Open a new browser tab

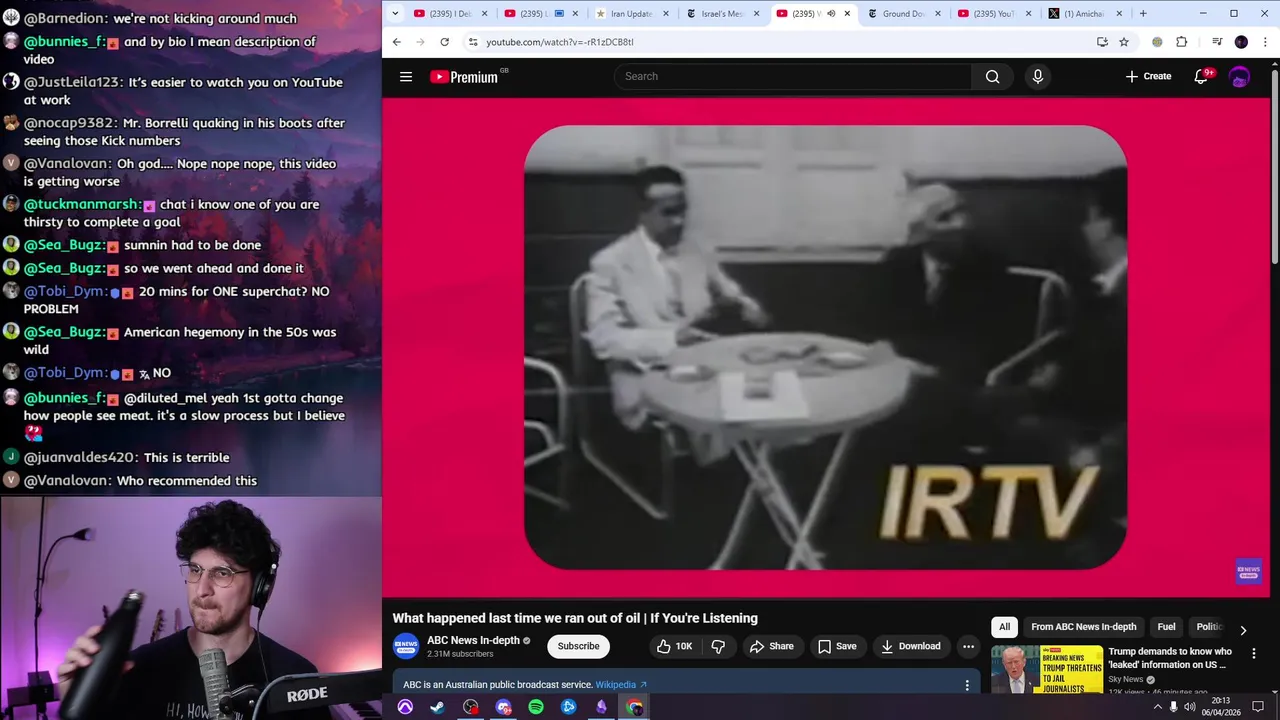click(x=1143, y=14)
